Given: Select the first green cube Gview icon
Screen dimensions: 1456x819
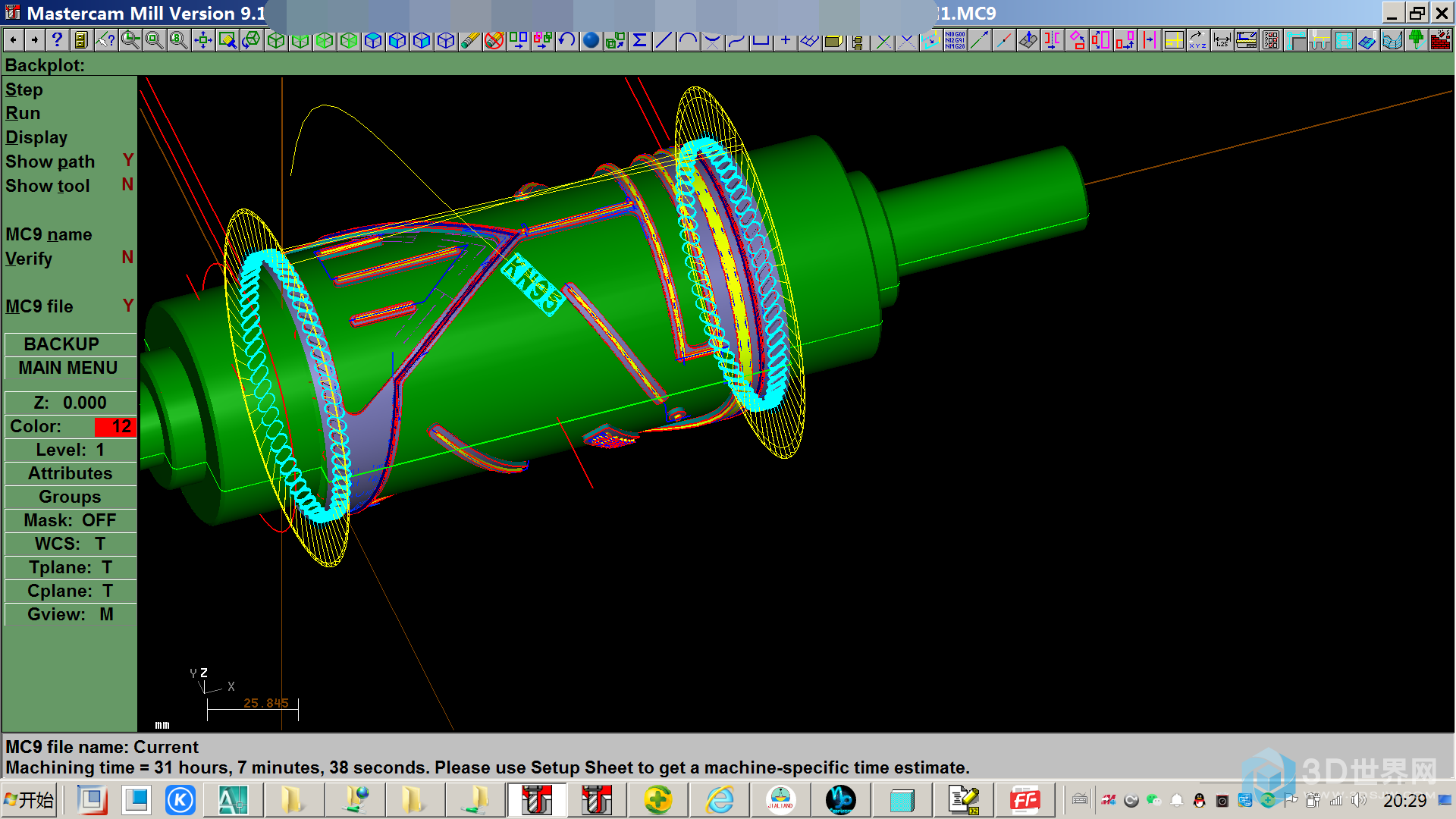Looking at the screenshot, I should coord(275,40).
